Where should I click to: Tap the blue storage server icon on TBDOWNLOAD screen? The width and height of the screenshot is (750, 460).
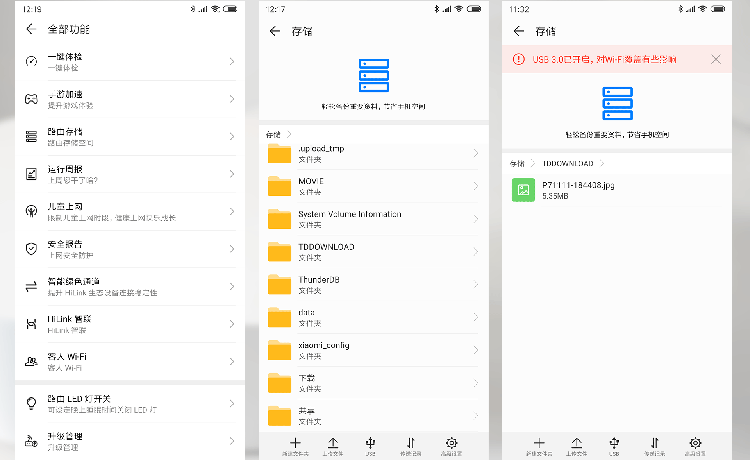(x=618, y=103)
